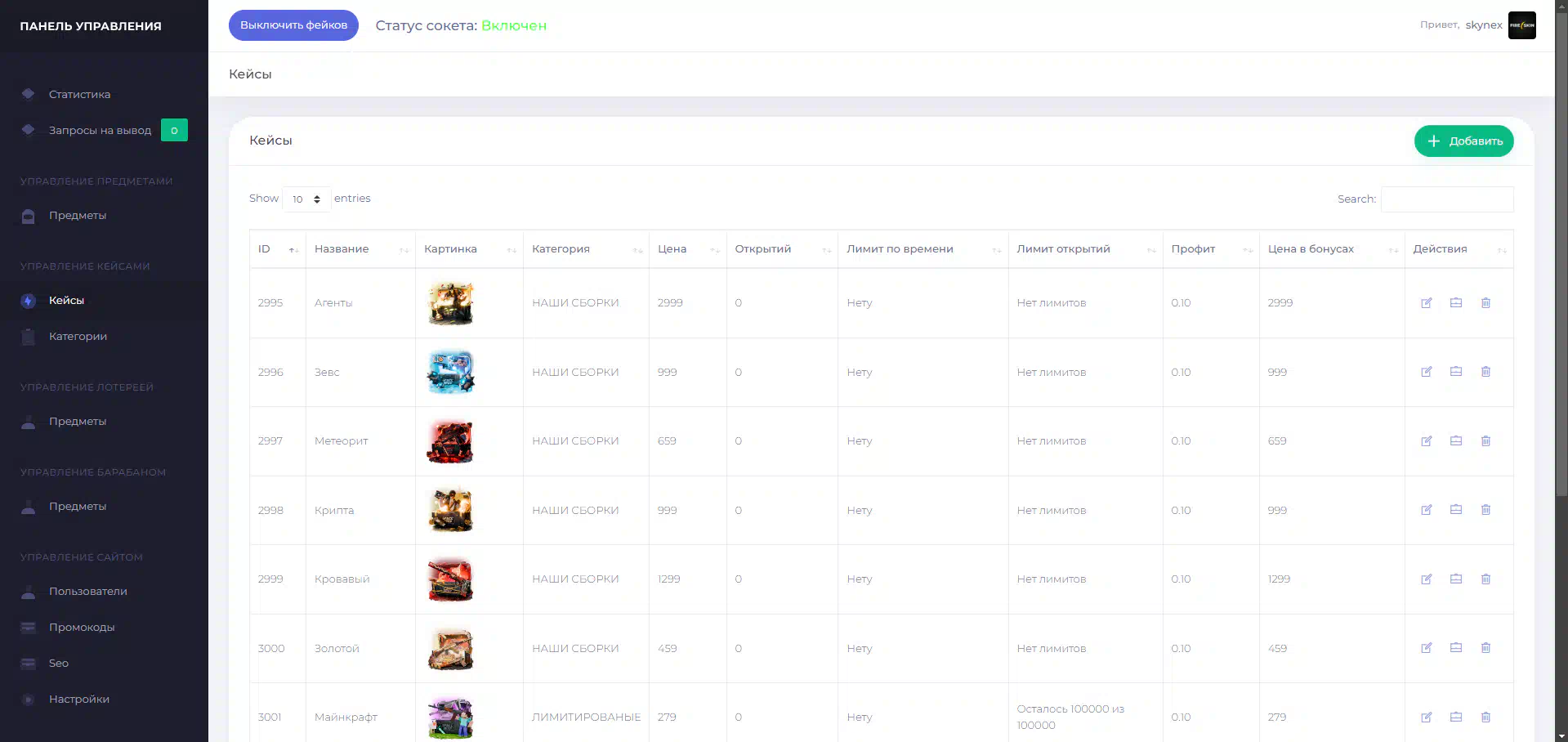Go to Категории sidebar item
This screenshot has width=1568, height=742.
(x=78, y=336)
